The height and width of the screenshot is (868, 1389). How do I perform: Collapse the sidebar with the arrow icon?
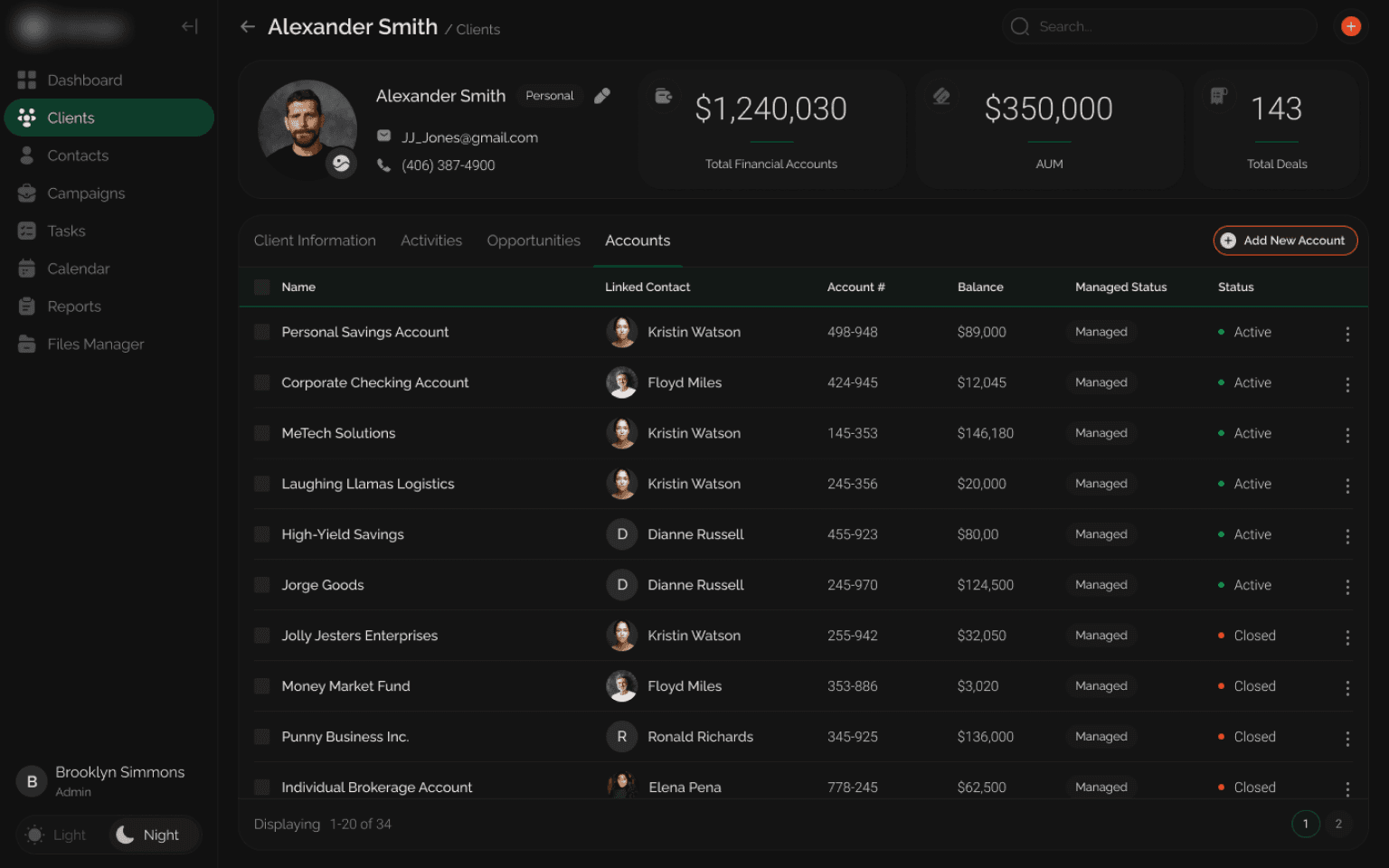pyautogui.click(x=189, y=26)
